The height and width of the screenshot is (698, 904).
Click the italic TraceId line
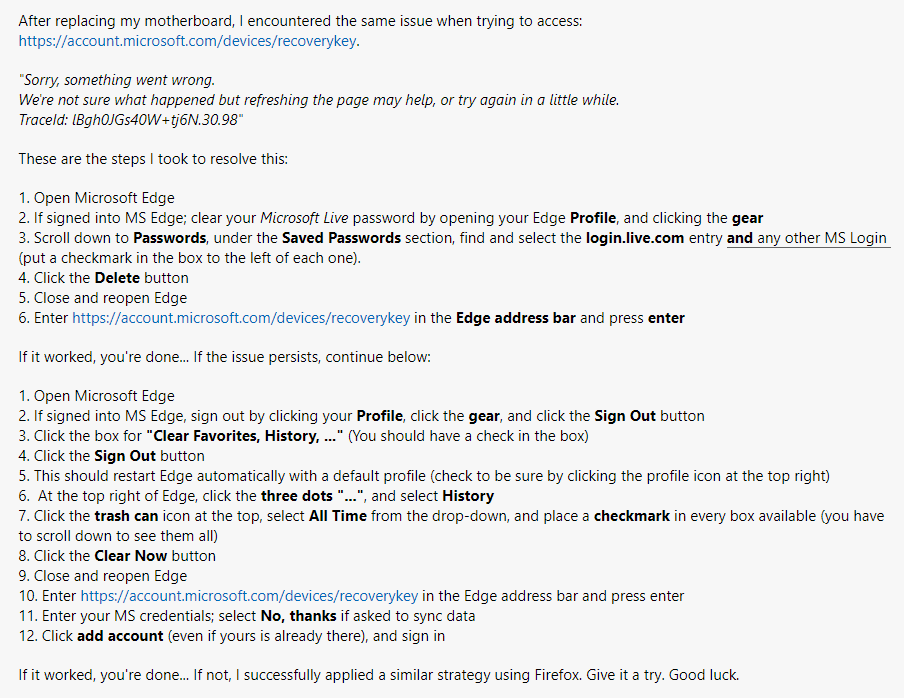pos(131,119)
